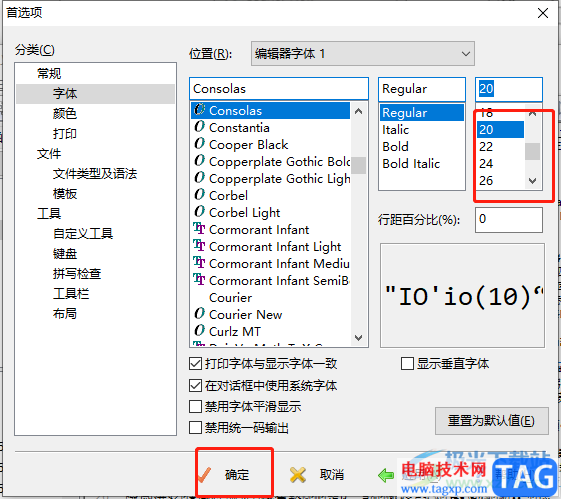Click the 取消 cancel button
This screenshot has width=561, height=499.
pos(317,475)
